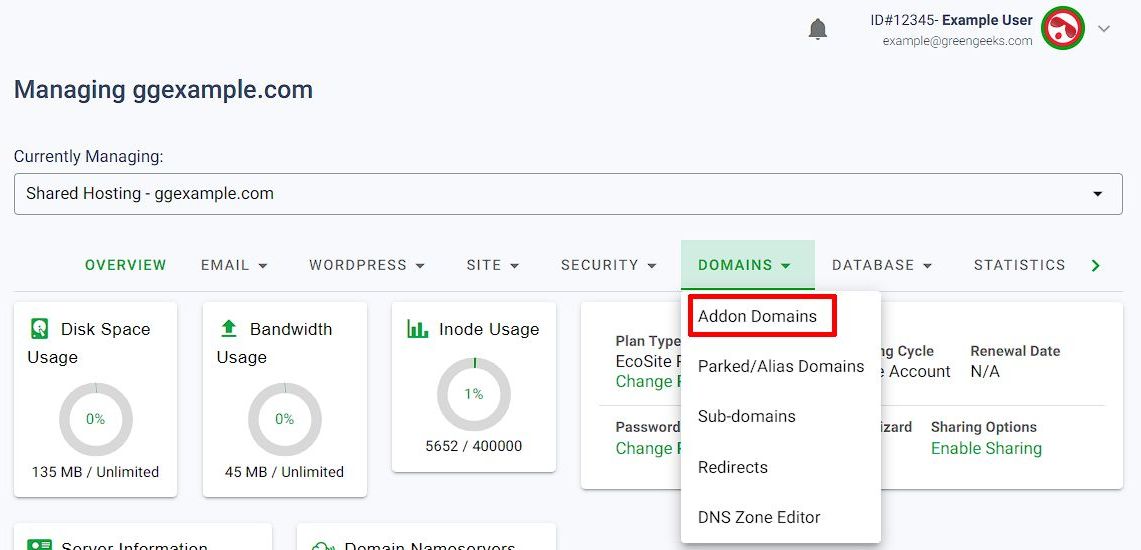The image size is (1141, 550).
Task: Click the Disk Space 0% usage ring
Action: click(x=95, y=419)
